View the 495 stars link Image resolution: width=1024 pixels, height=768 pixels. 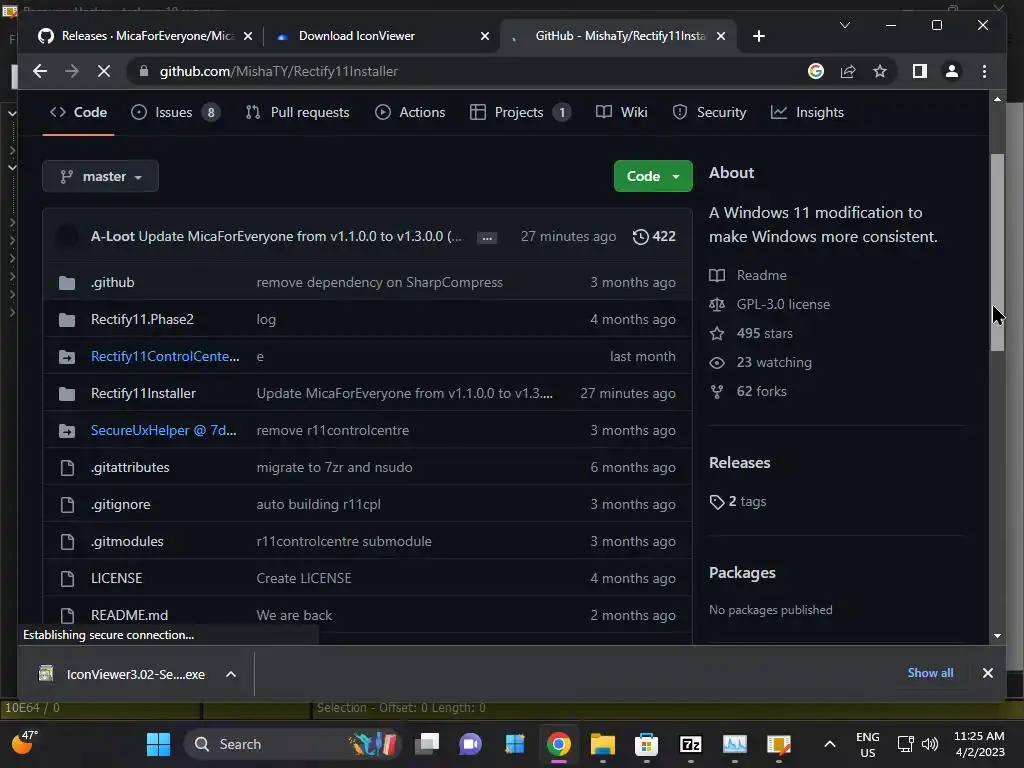(x=751, y=333)
